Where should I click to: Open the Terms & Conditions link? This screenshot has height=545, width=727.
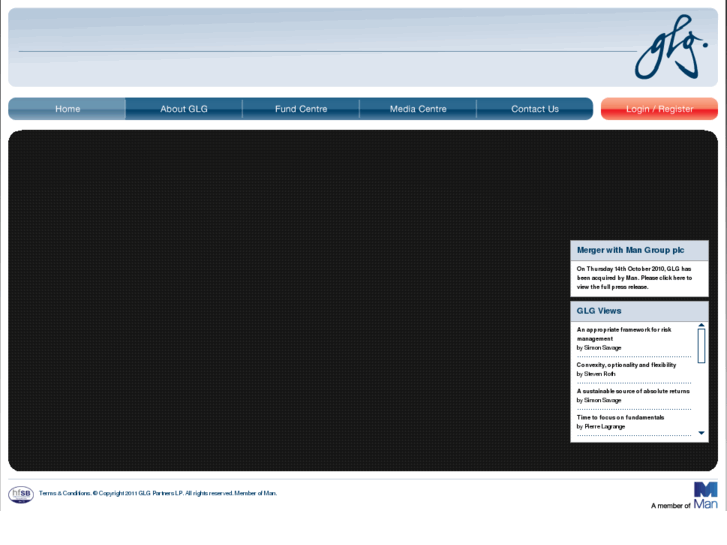point(64,493)
